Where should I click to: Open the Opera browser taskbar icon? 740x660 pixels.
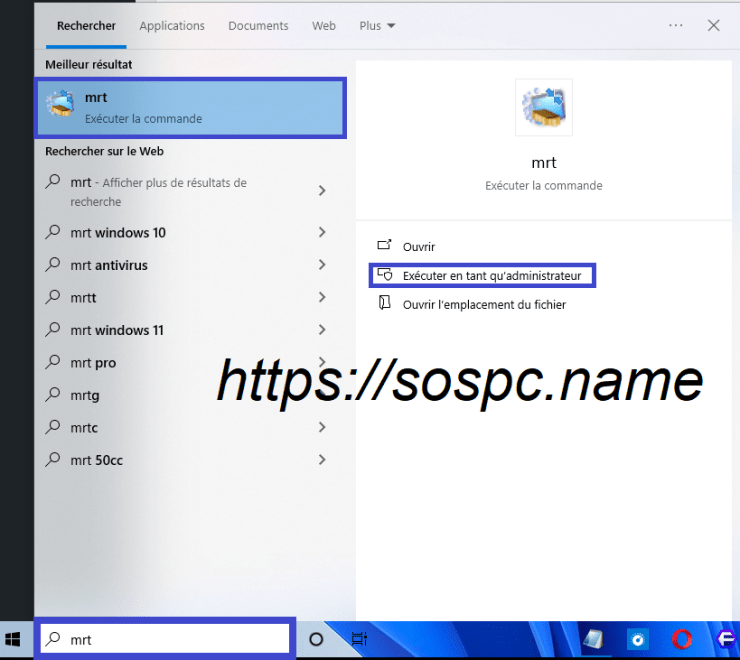coord(681,640)
